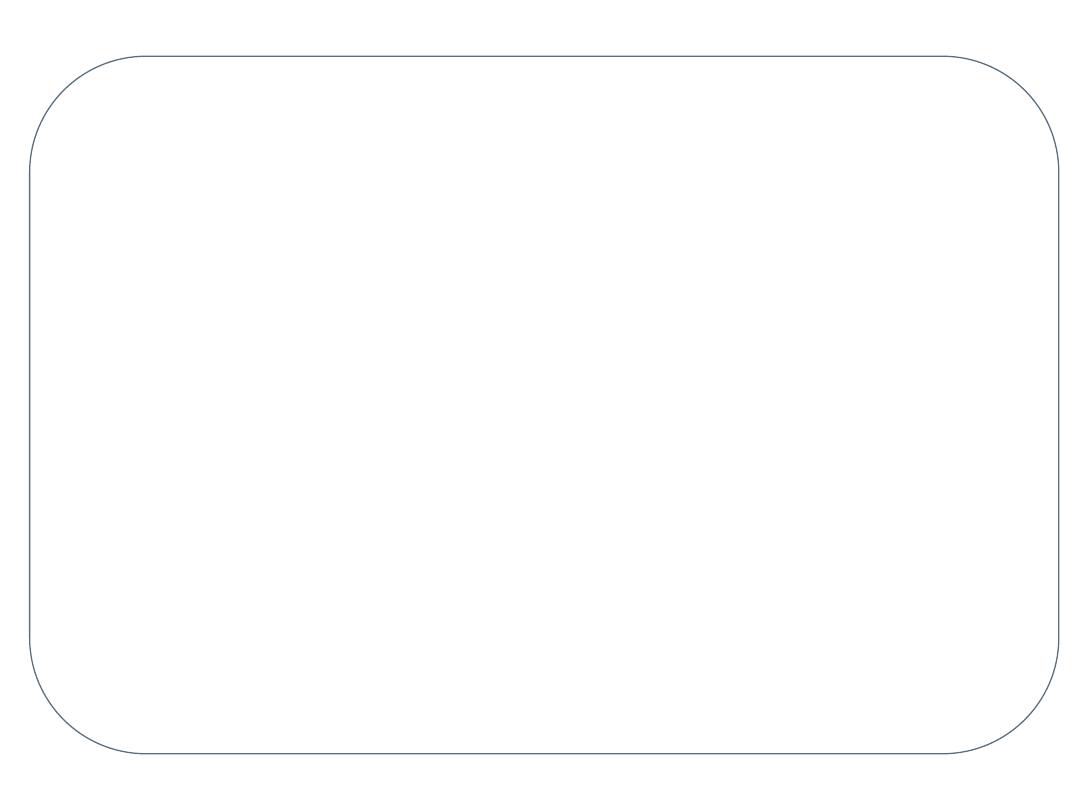The height and width of the screenshot is (810, 1080).
Task: Click white margin left of the panel
Action: (14, 405)
